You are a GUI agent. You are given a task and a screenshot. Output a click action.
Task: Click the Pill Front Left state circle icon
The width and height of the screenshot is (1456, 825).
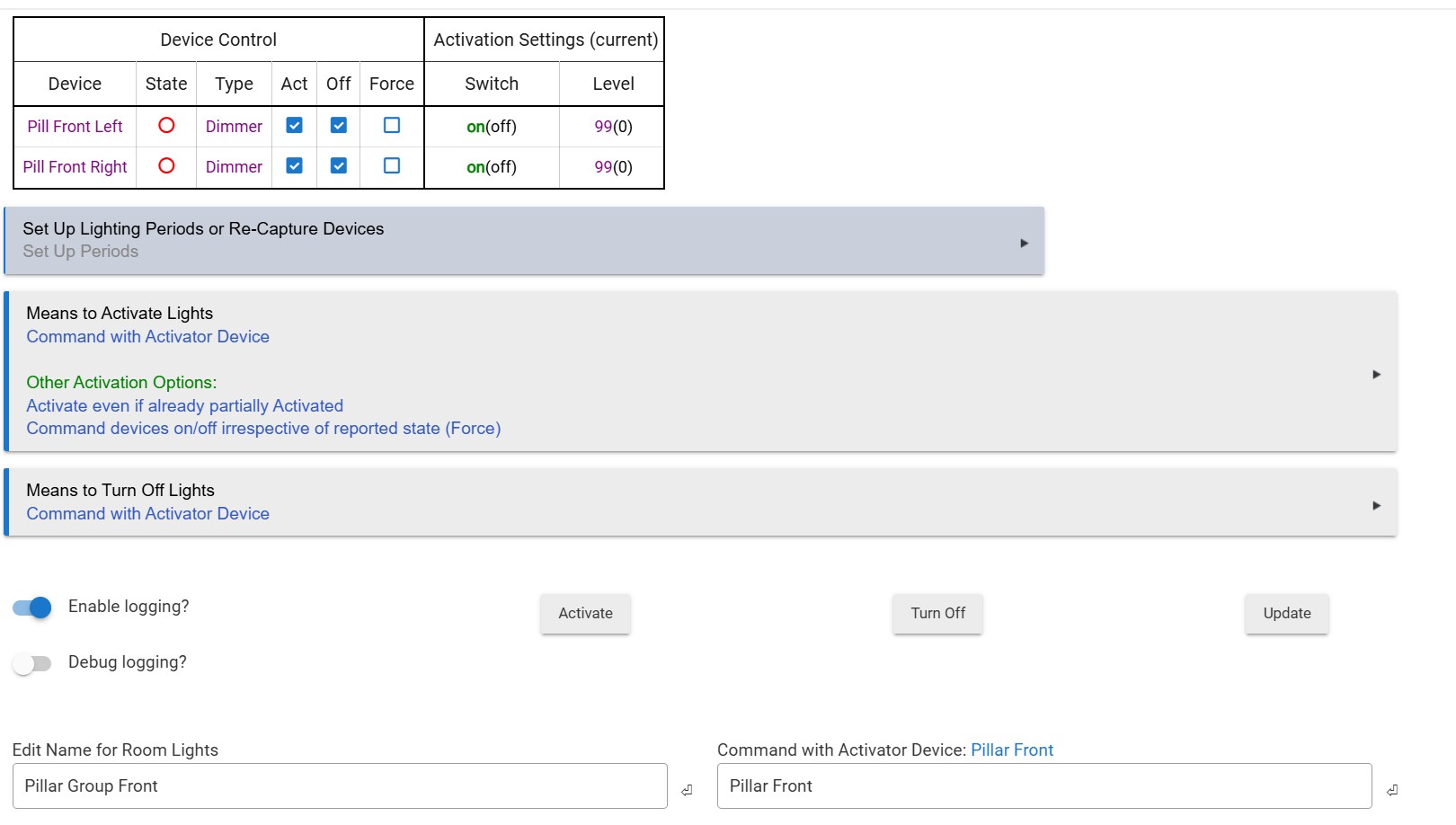[166, 126]
